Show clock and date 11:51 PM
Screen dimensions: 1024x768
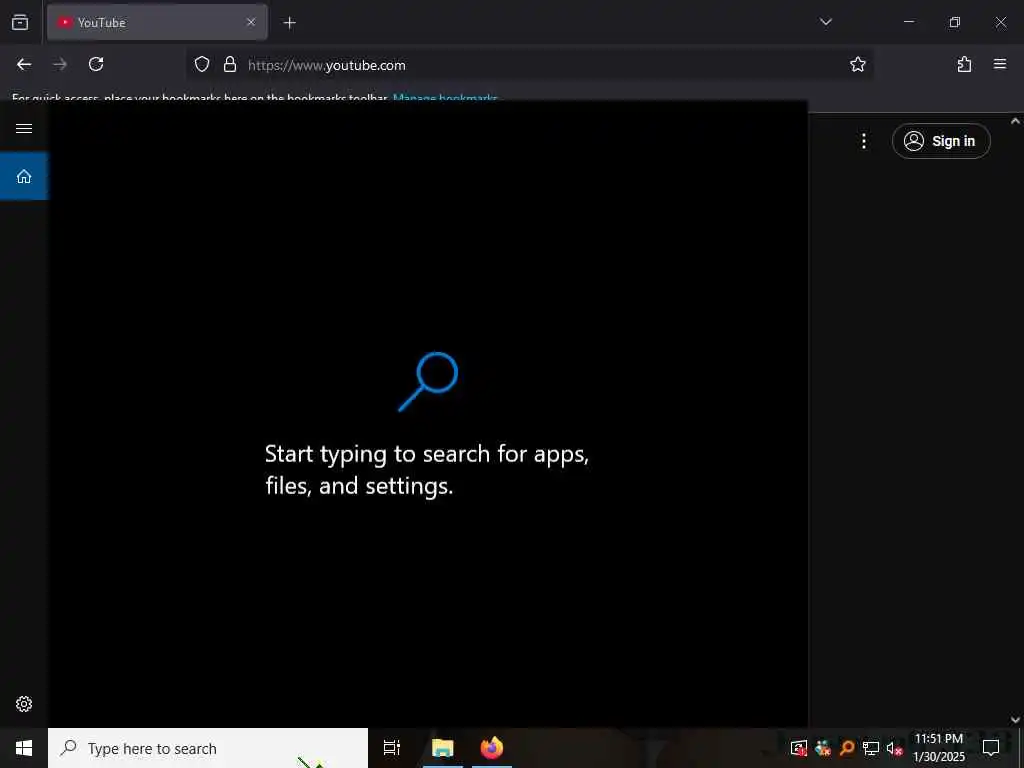[x=939, y=748]
